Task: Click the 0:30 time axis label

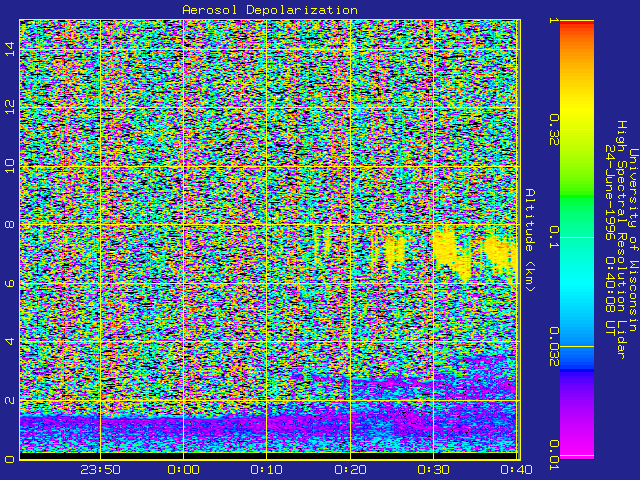Action: [433, 470]
